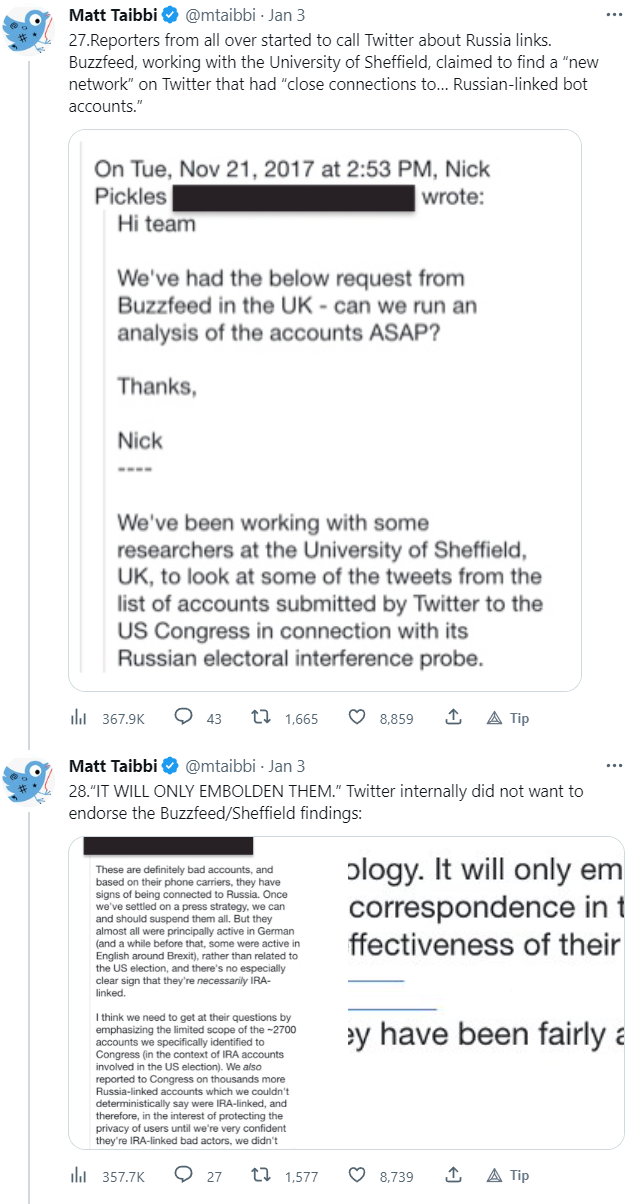The height and width of the screenshot is (1204, 635).
Task: View analytics showing 367.9K views
Action: [78, 718]
